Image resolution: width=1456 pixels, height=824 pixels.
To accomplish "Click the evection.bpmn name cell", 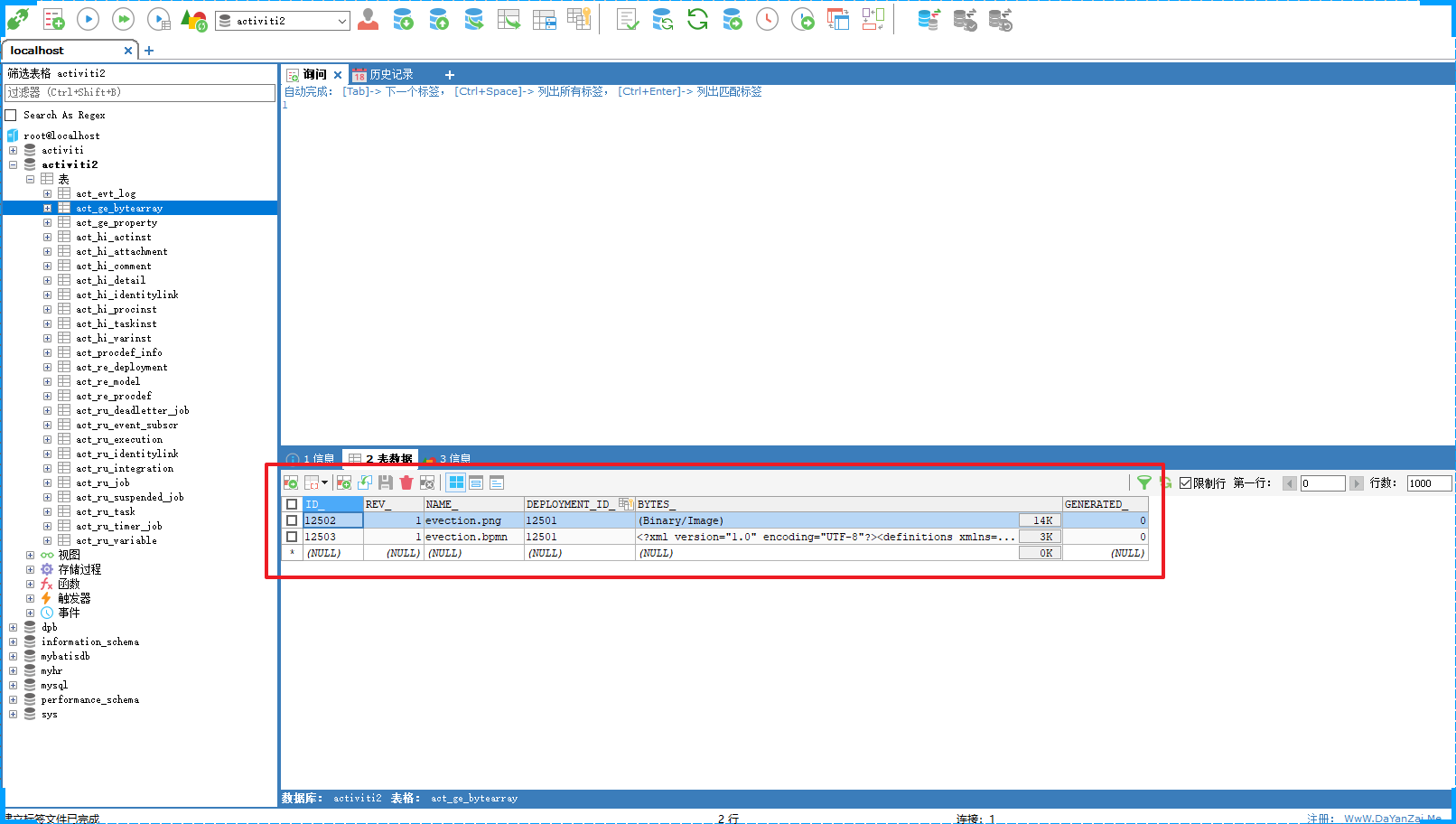I will tap(474, 537).
